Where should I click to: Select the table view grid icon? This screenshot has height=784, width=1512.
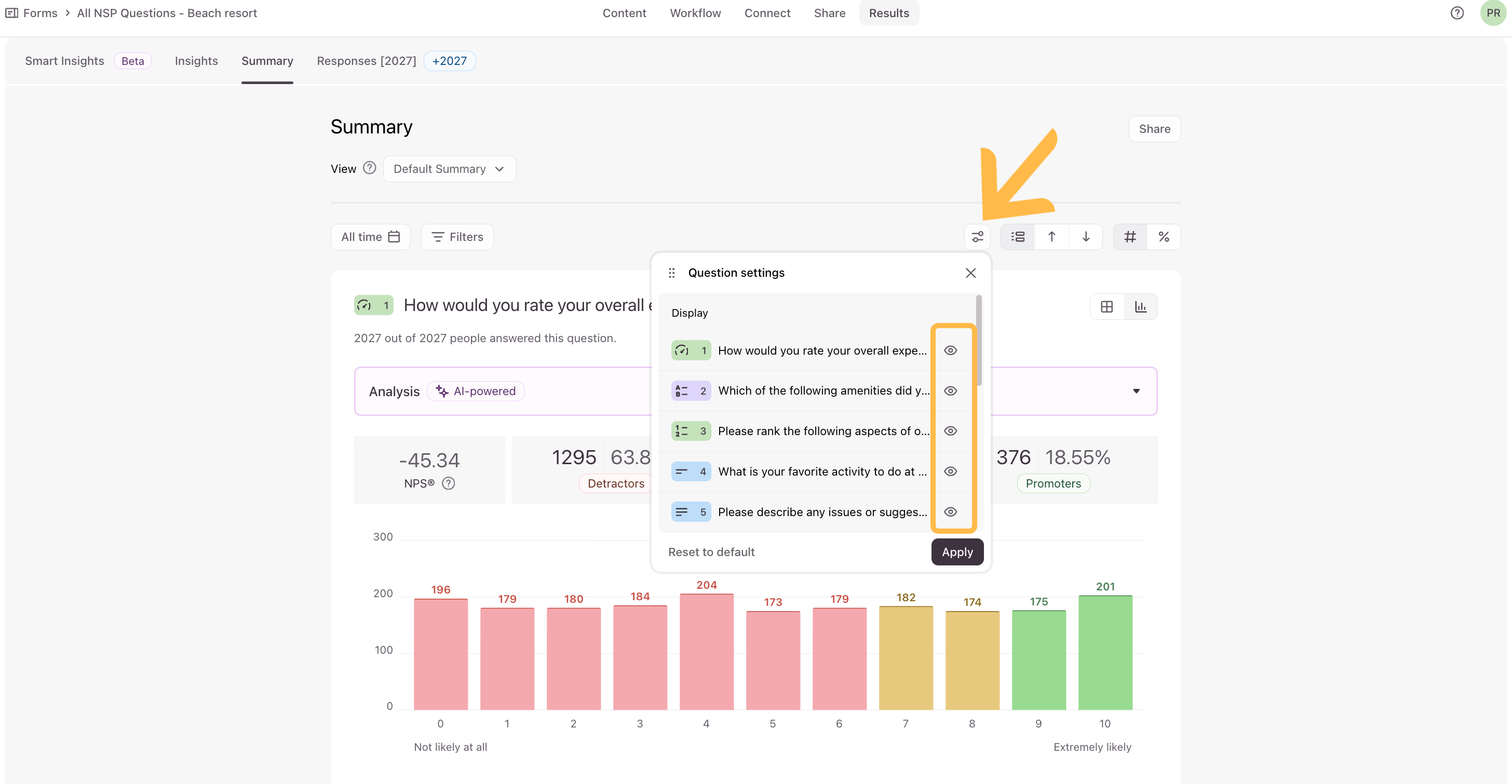coord(1106,306)
